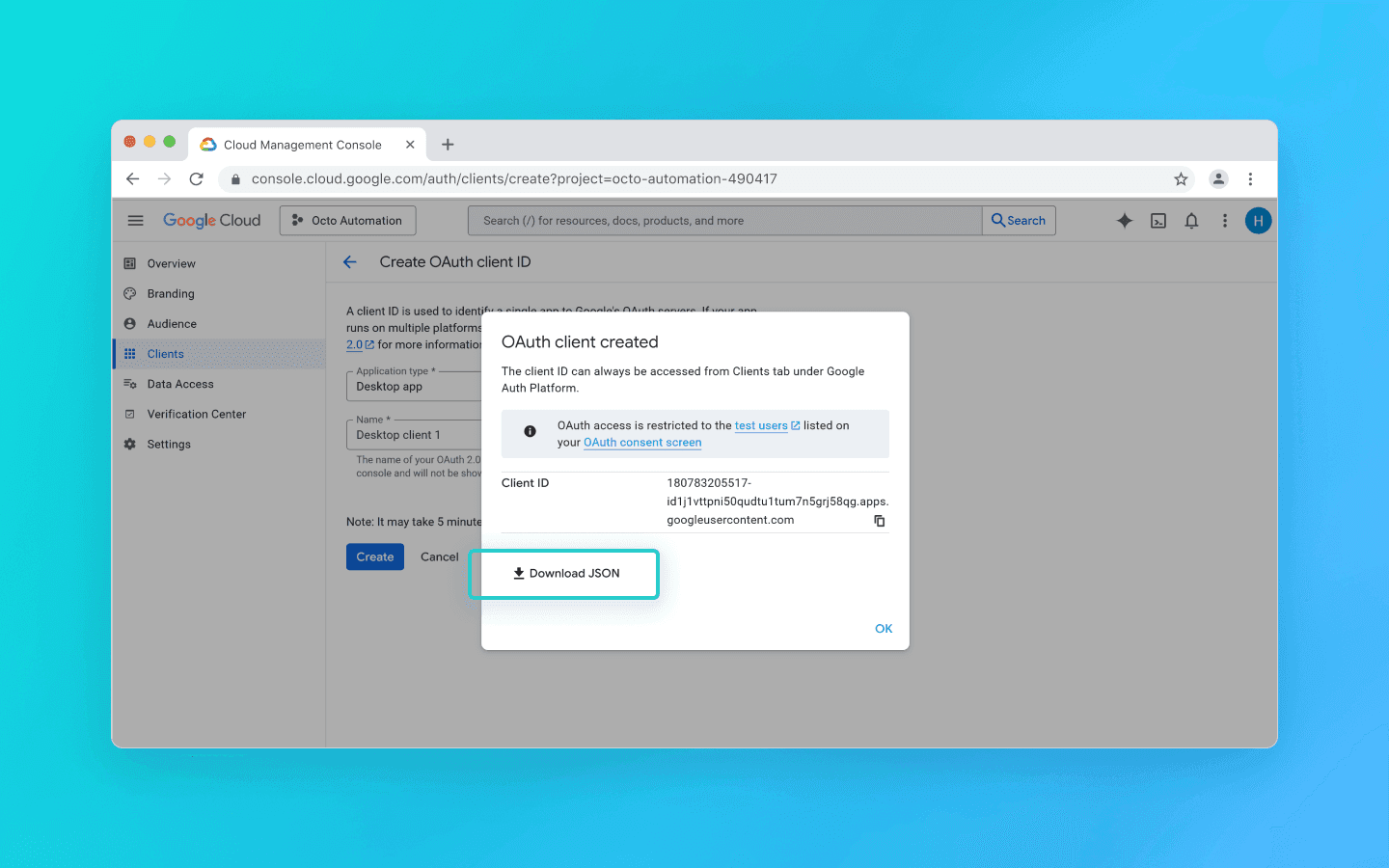Select Clients in sidebar
This screenshot has width=1389, height=868.
[x=219, y=354]
